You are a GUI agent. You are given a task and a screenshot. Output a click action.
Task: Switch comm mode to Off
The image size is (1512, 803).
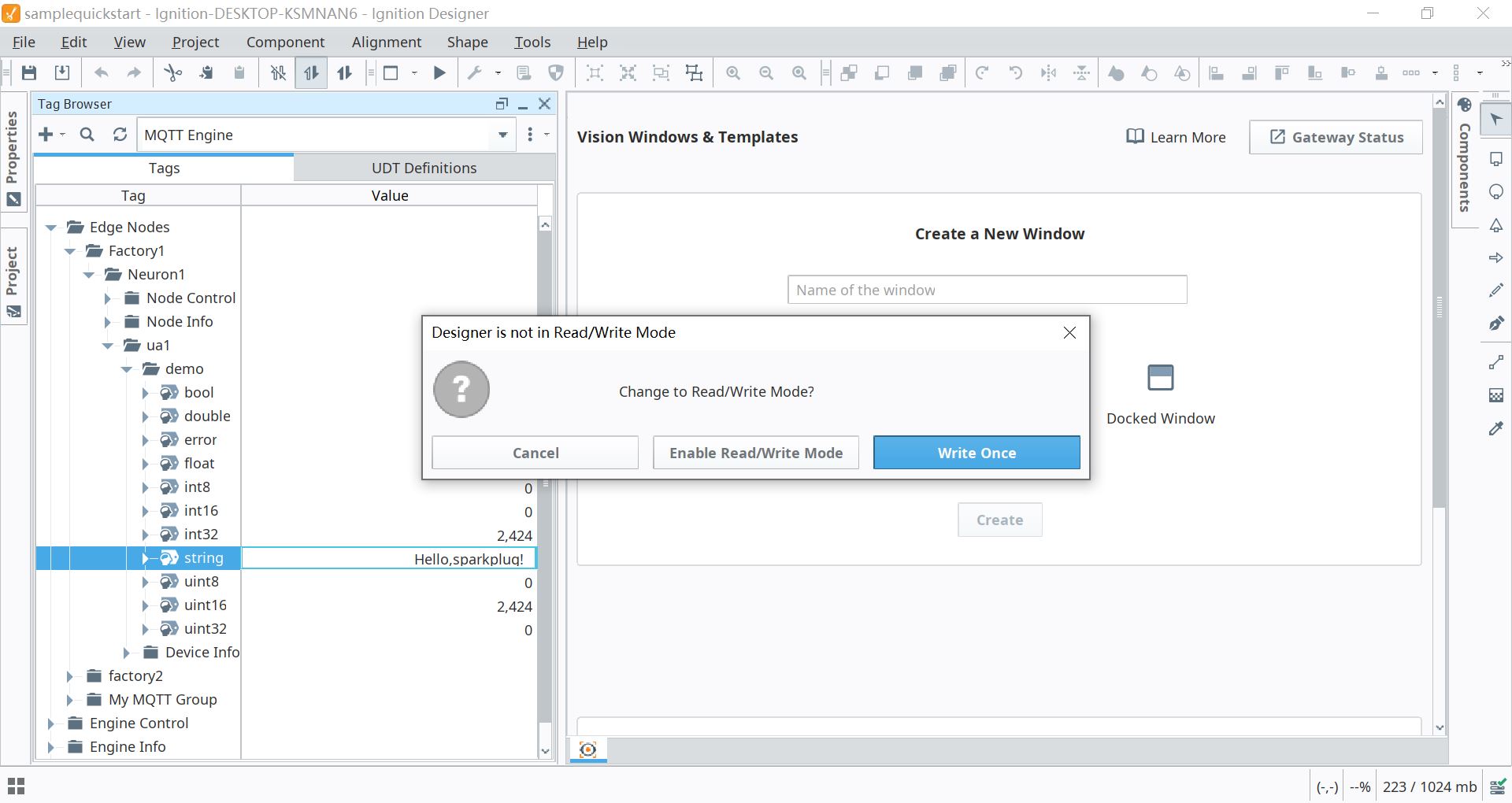(x=278, y=73)
